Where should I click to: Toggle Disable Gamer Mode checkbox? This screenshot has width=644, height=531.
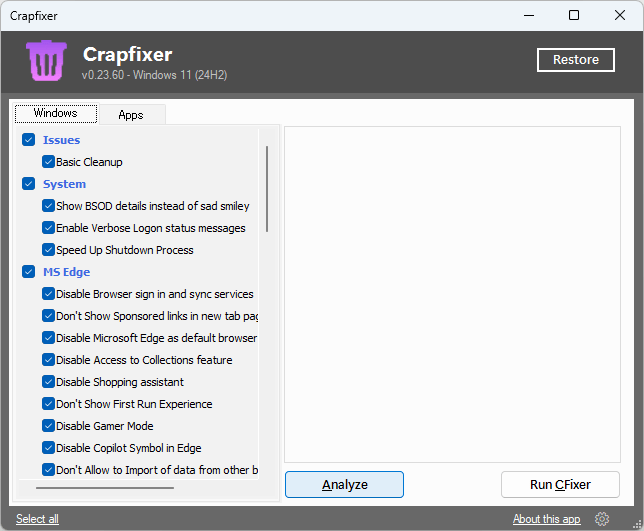[x=48, y=425]
